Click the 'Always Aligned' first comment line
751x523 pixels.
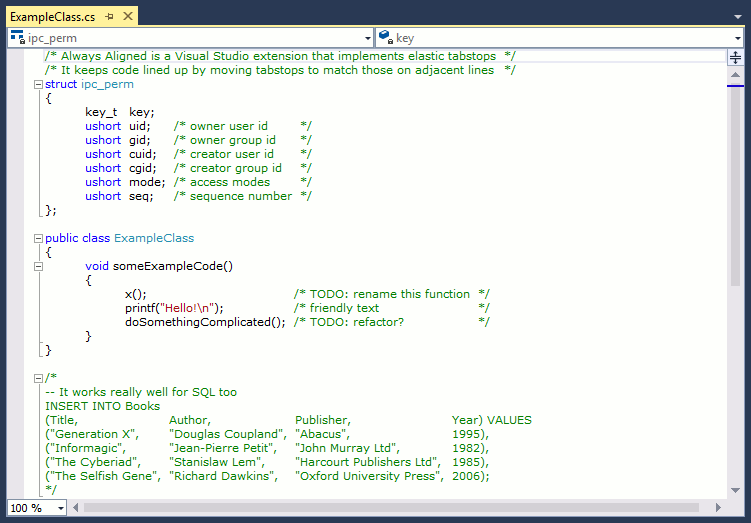point(280,57)
